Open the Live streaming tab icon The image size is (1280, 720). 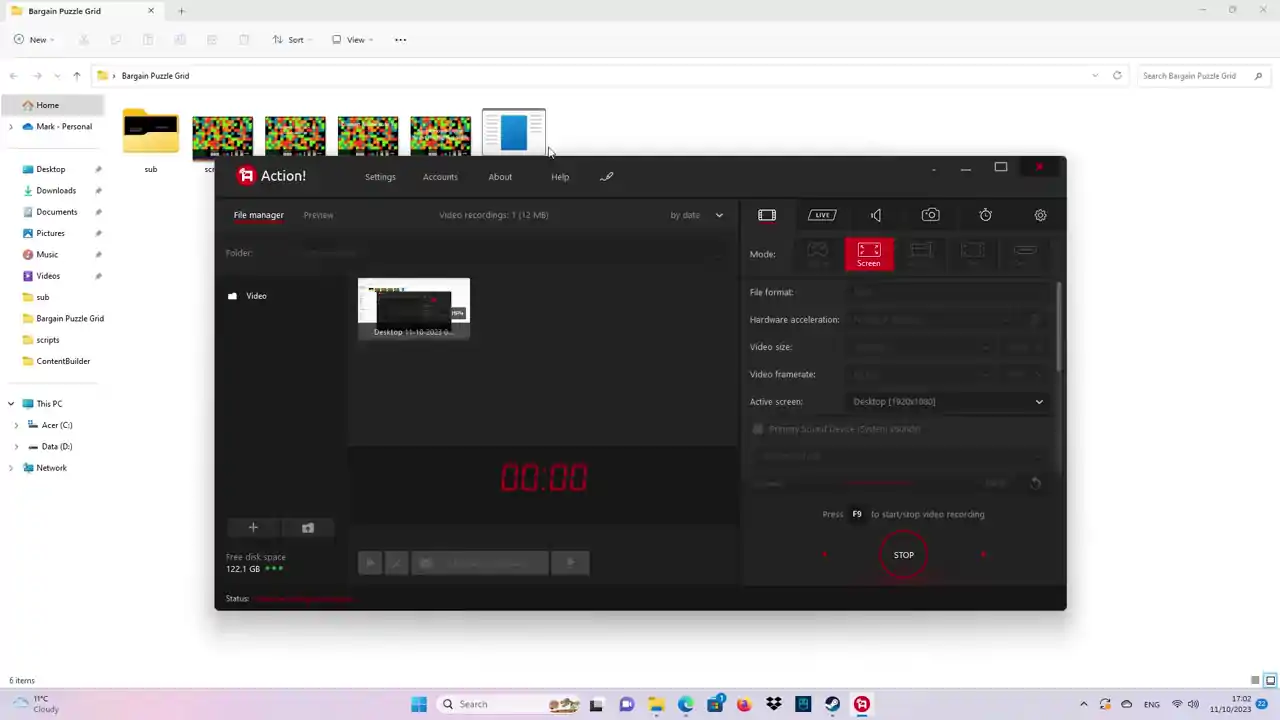point(822,215)
